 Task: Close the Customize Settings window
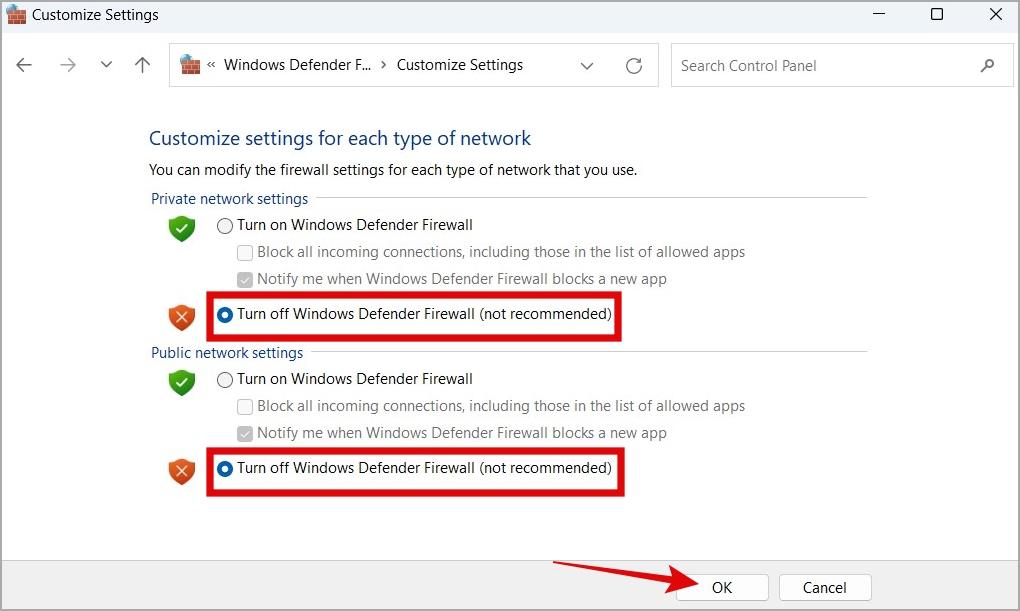(995, 14)
